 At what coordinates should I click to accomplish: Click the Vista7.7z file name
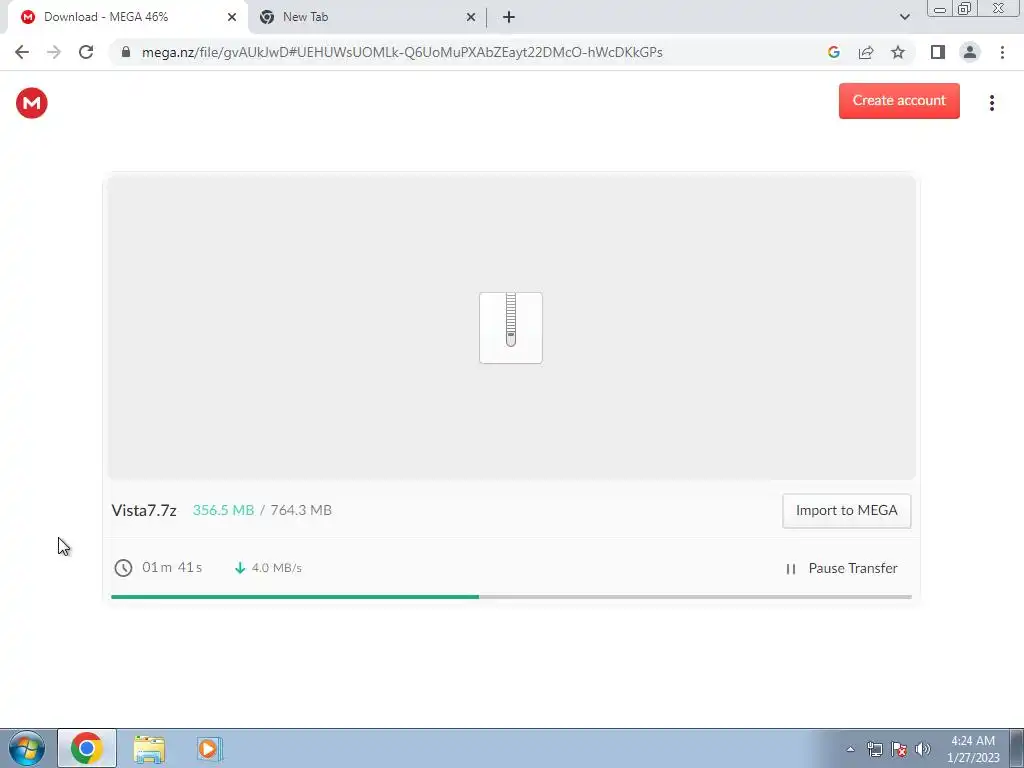click(144, 510)
